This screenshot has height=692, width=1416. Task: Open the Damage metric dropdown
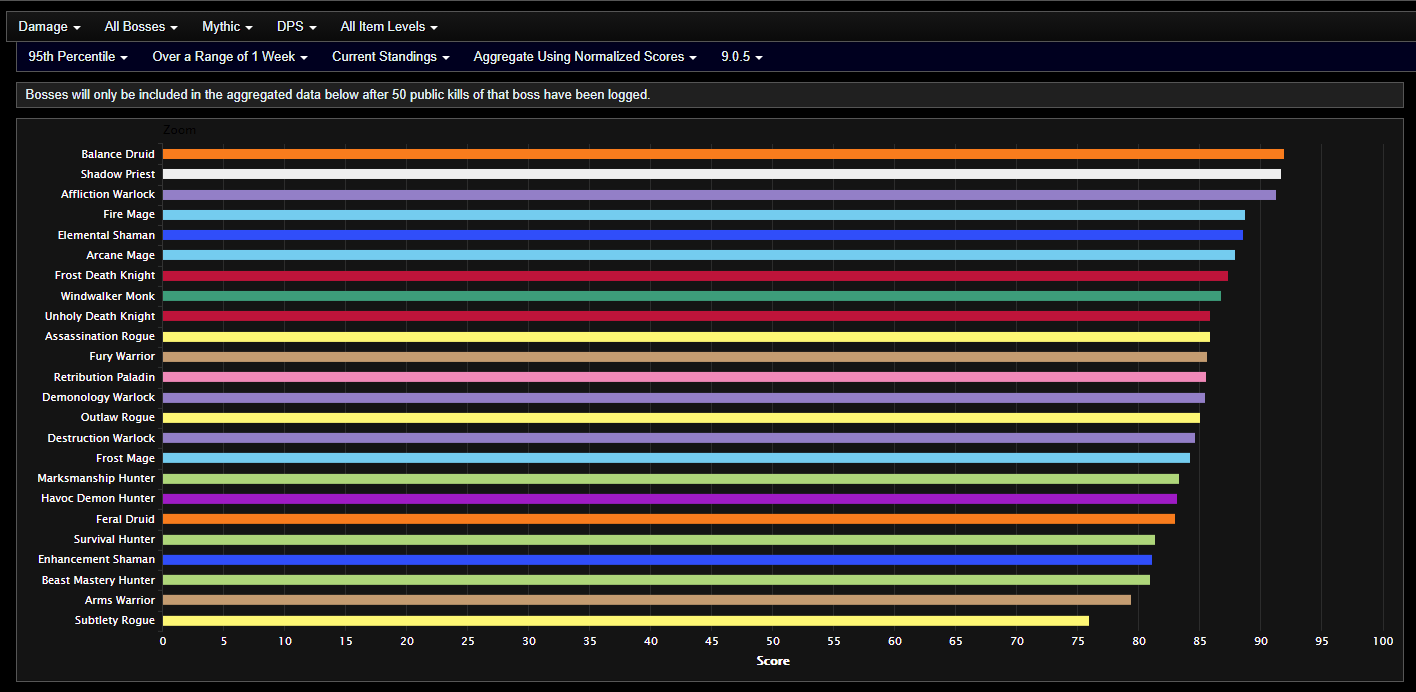(49, 27)
